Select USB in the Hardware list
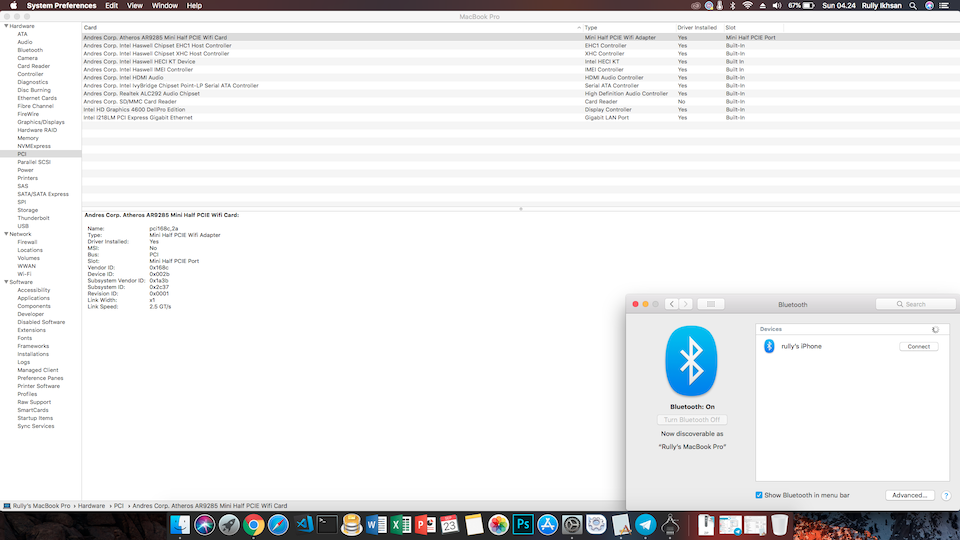Screen dimensions: 960x540 pos(23,226)
